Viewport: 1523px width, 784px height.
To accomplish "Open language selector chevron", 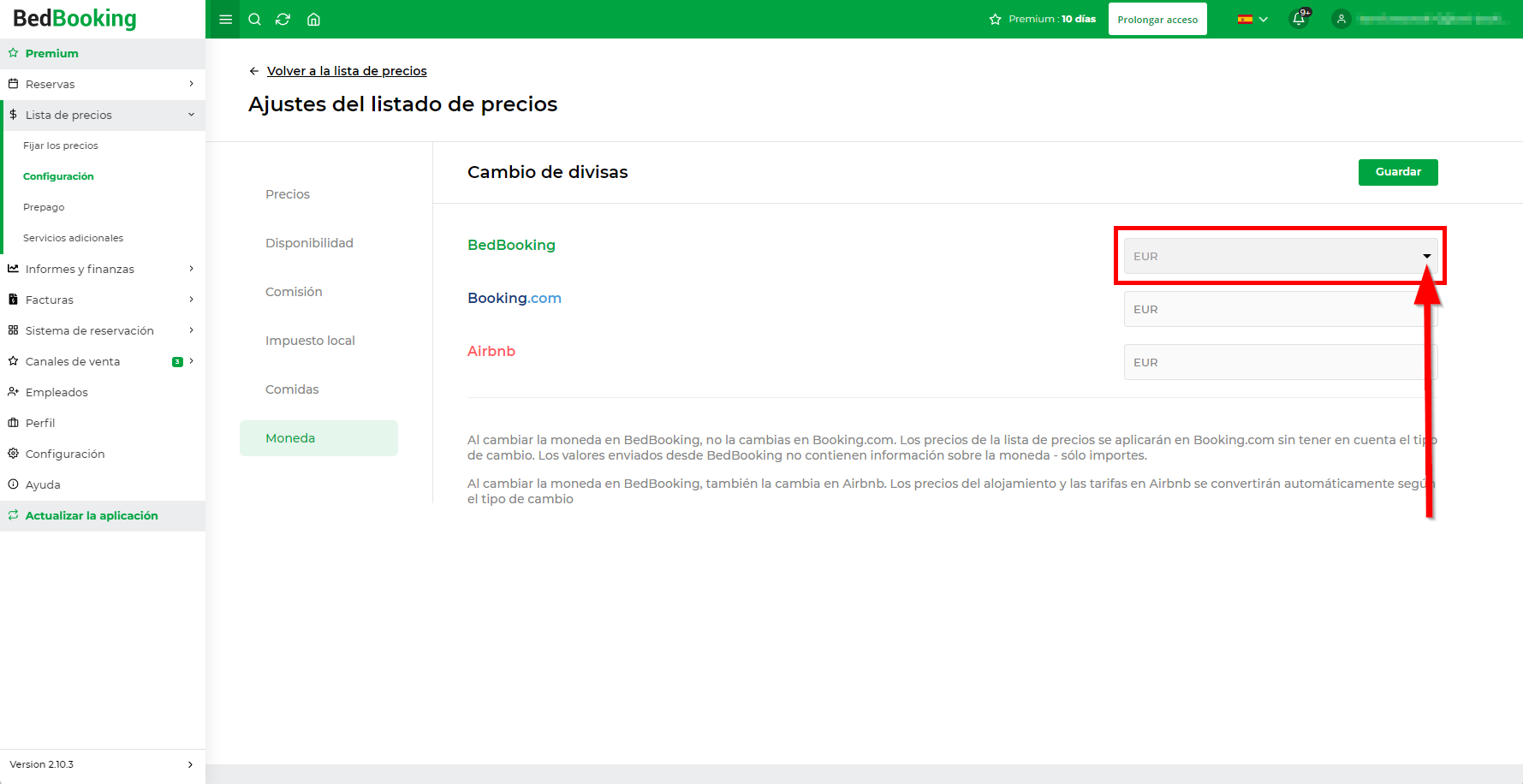I will [x=1264, y=20].
